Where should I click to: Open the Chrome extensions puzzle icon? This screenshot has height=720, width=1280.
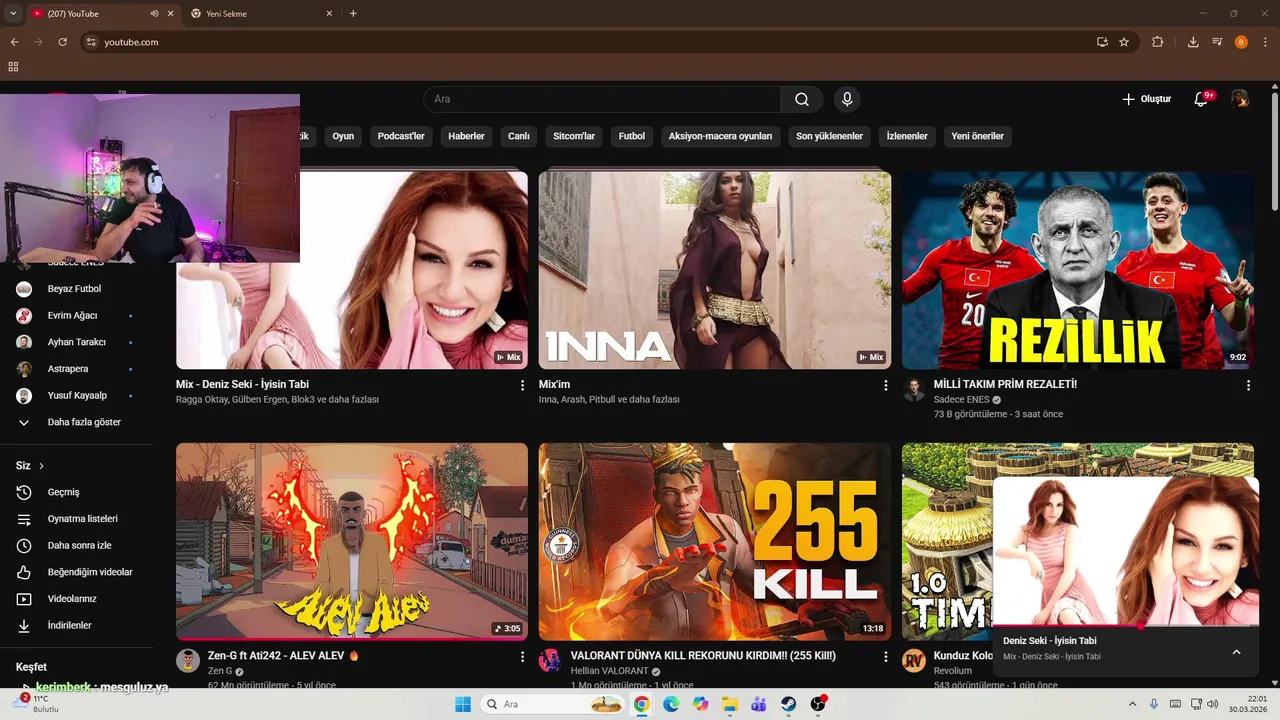[1158, 42]
